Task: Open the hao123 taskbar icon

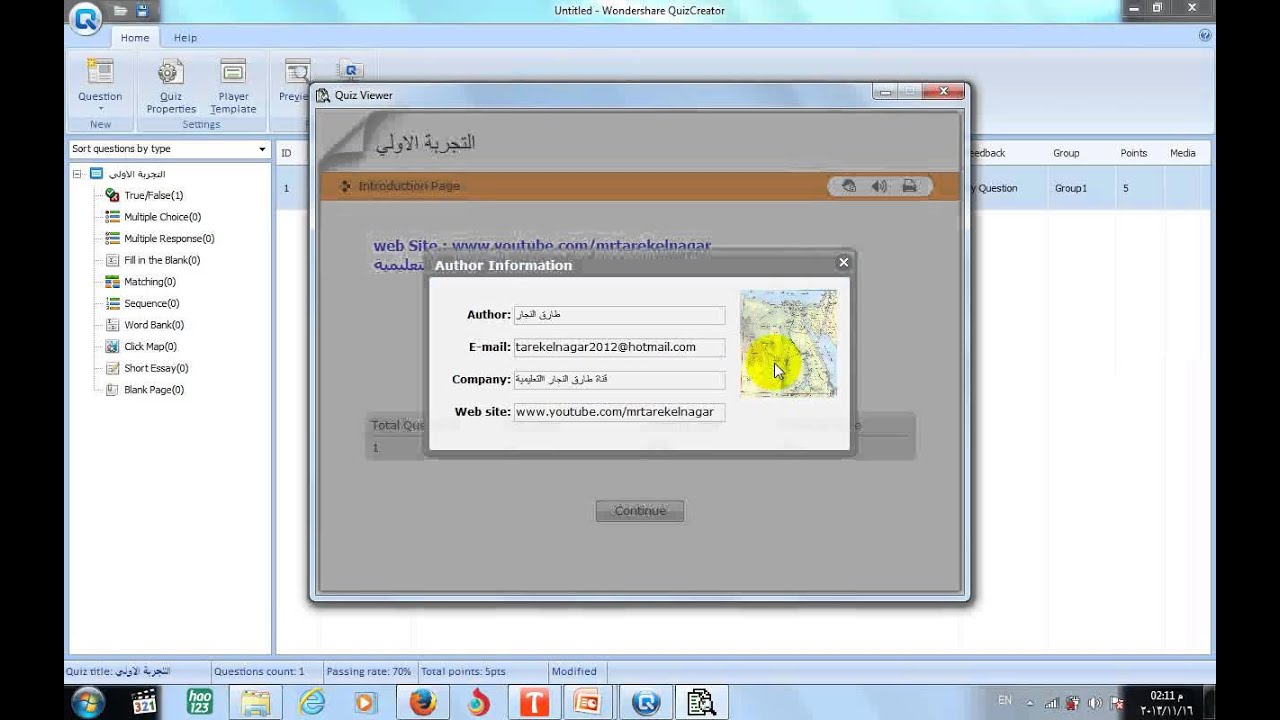Action: click(200, 702)
